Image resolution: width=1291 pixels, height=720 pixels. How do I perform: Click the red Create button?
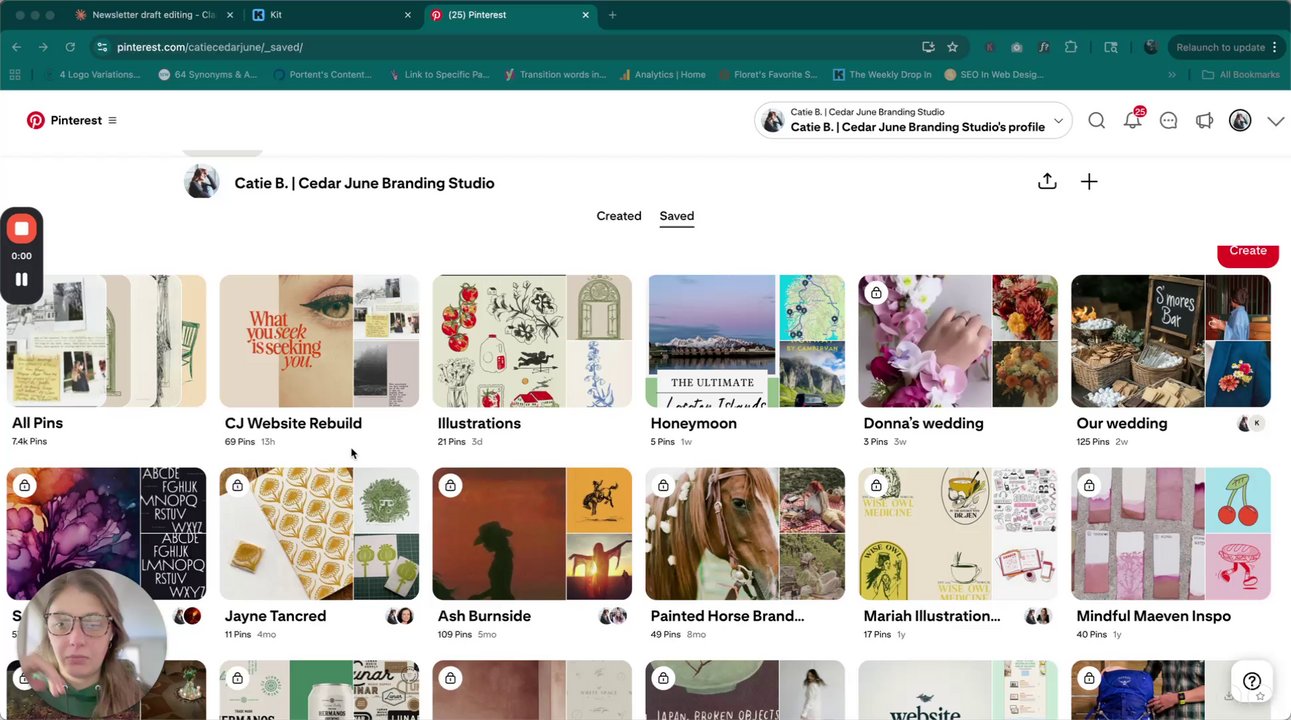1247,252
